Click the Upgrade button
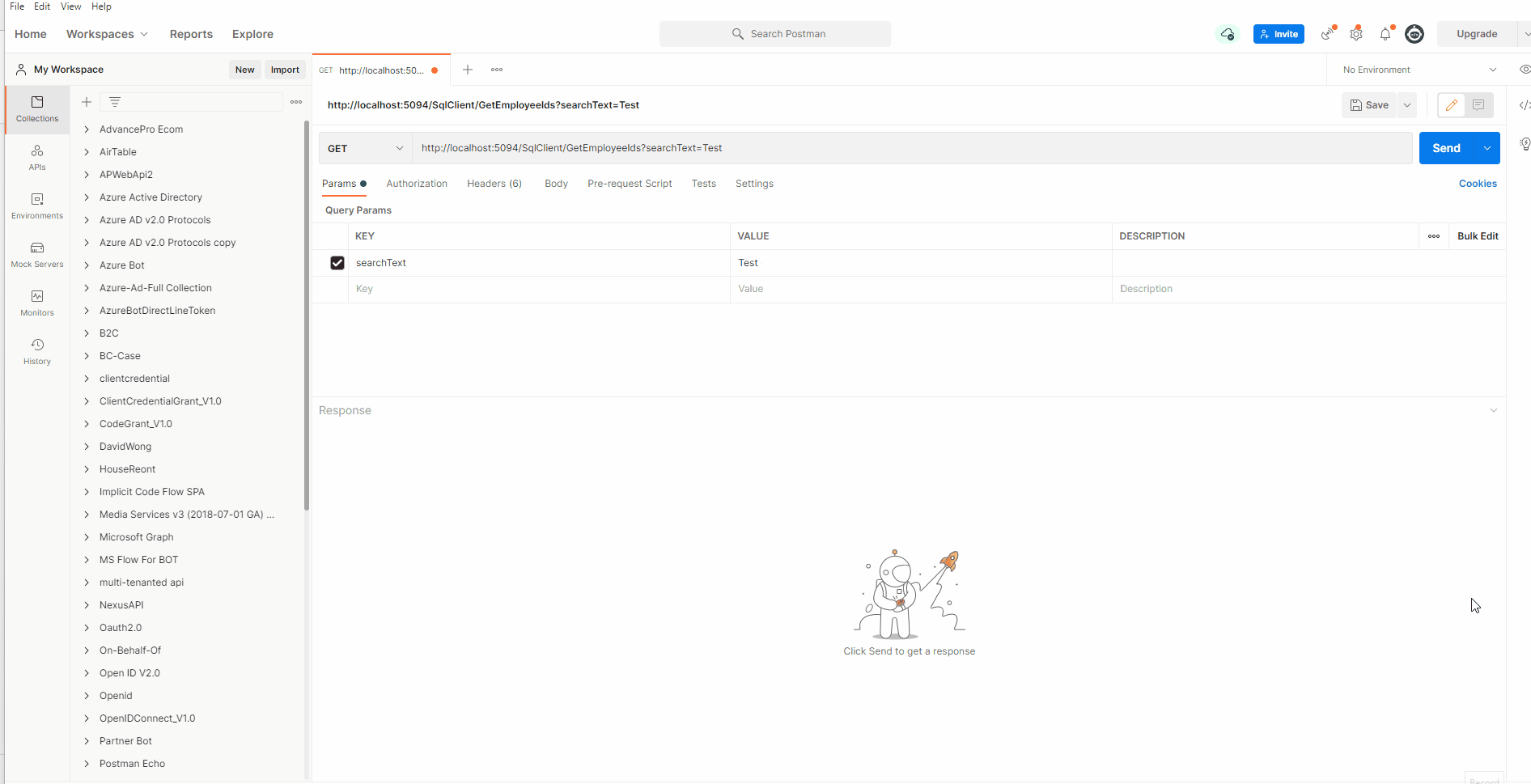Screen dimensions: 1531x784 1477,34
